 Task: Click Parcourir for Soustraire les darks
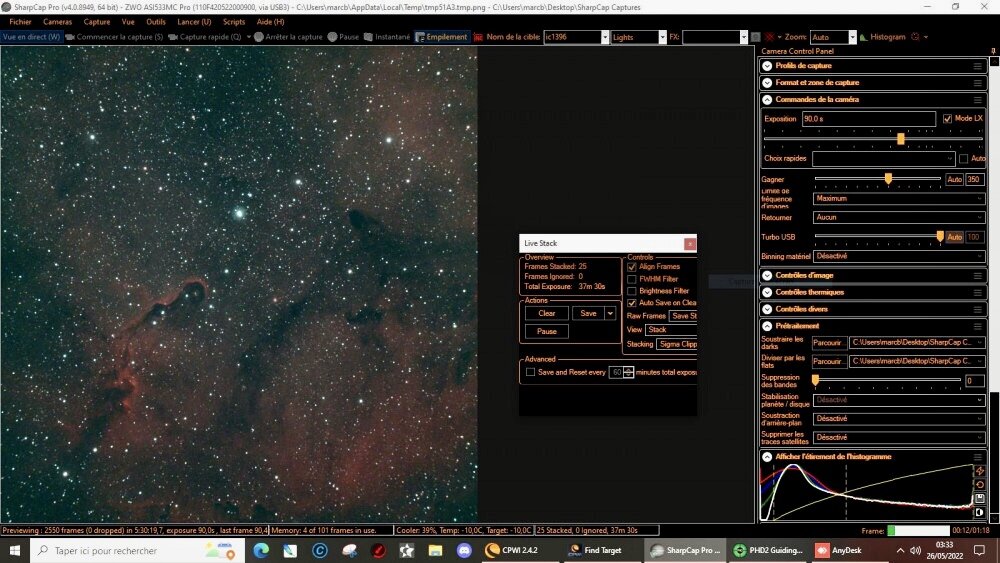pos(828,342)
